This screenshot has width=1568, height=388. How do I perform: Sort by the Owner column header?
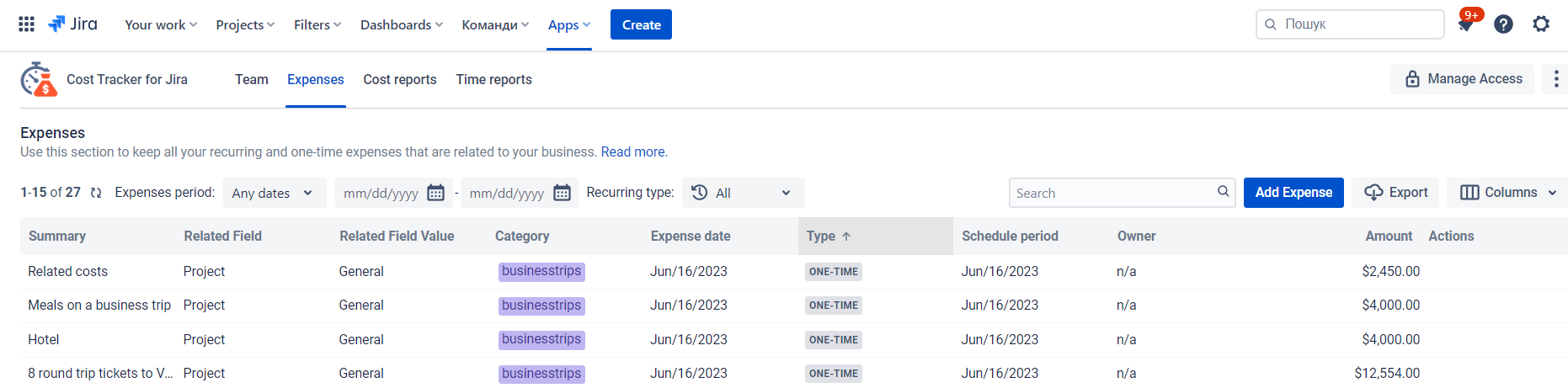pyautogui.click(x=1136, y=237)
